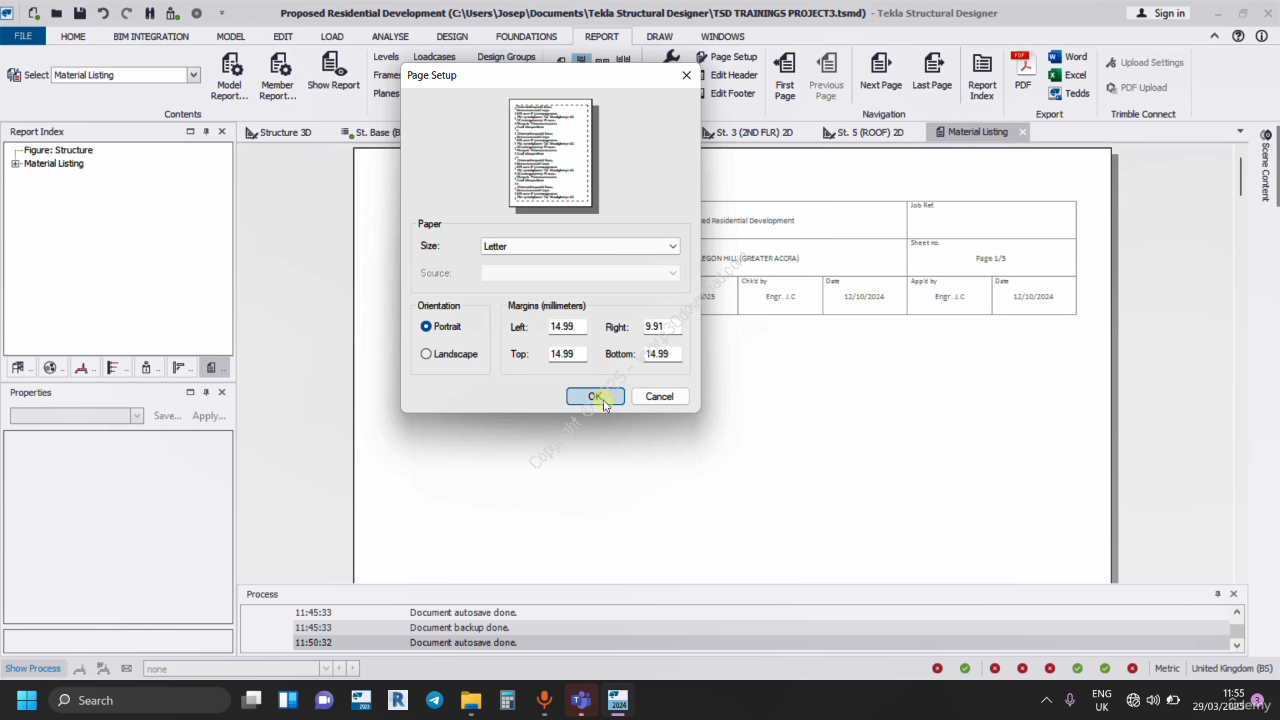The height and width of the screenshot is (720, 1280).
Task: Go to Next Page of report
Action: coord(880,73)
